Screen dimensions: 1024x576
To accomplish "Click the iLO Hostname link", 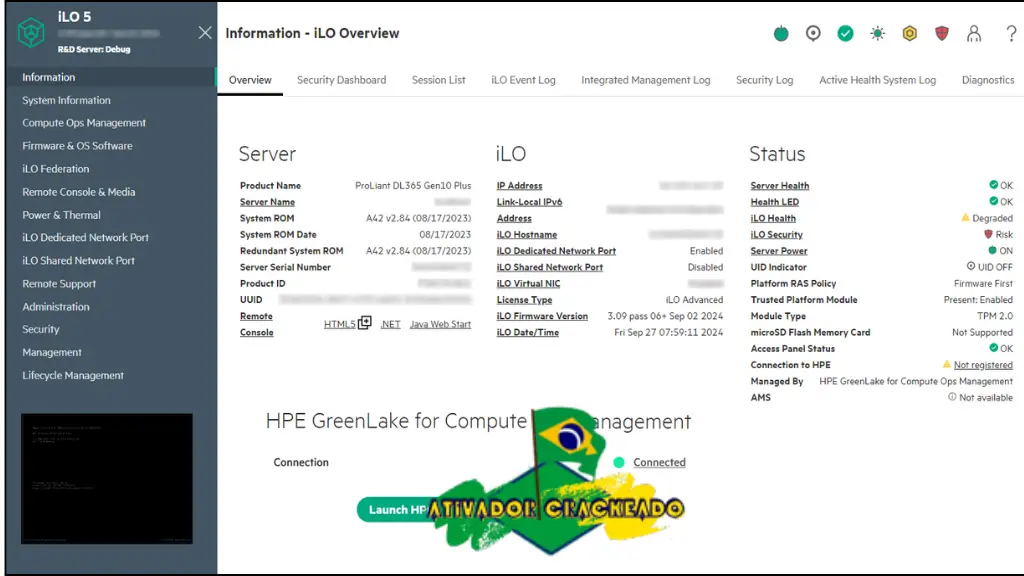I will pos(526,234).
